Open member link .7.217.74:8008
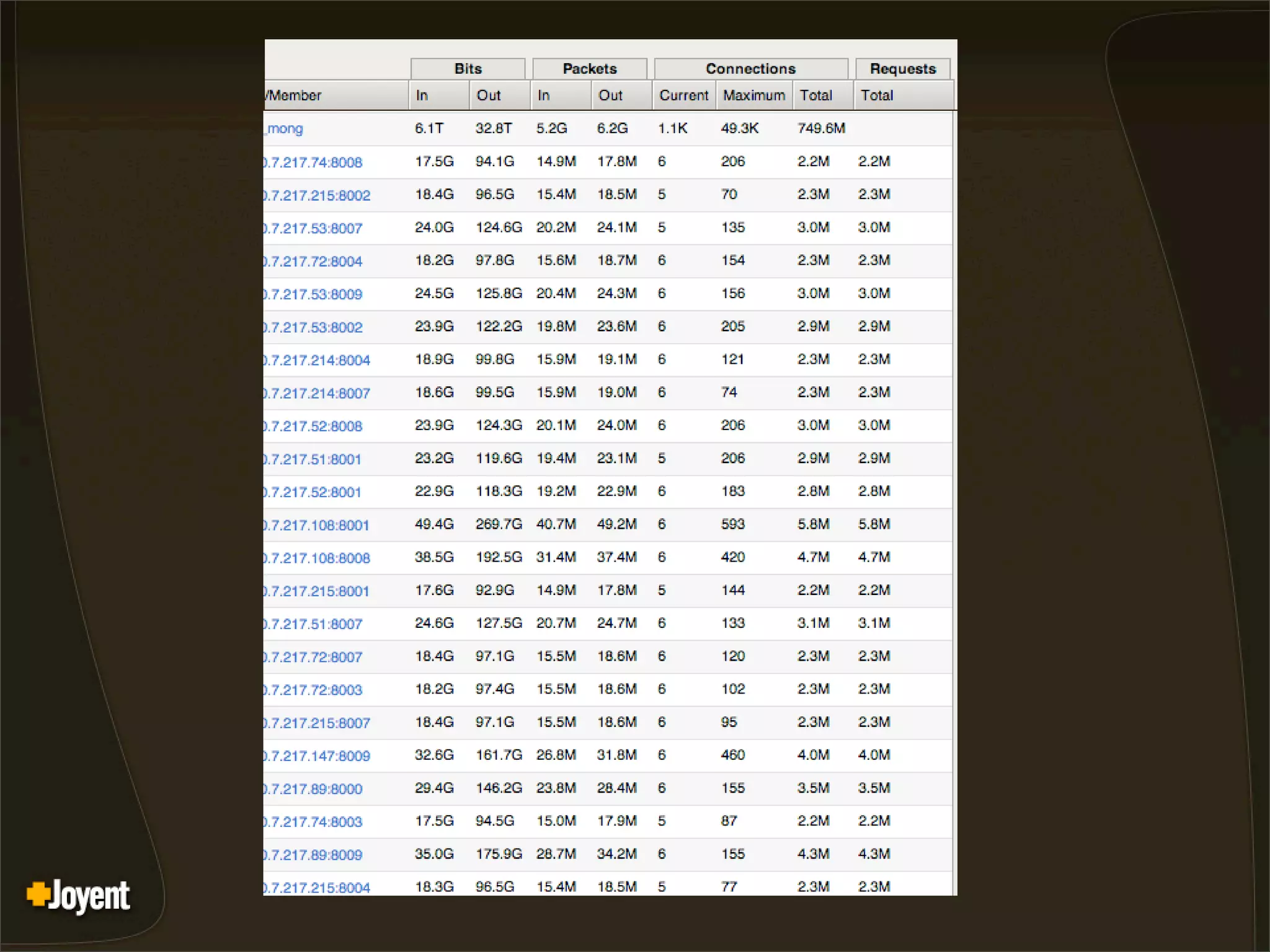The height and width of the screenshot is (952, 1270). [x=313, y=162]
